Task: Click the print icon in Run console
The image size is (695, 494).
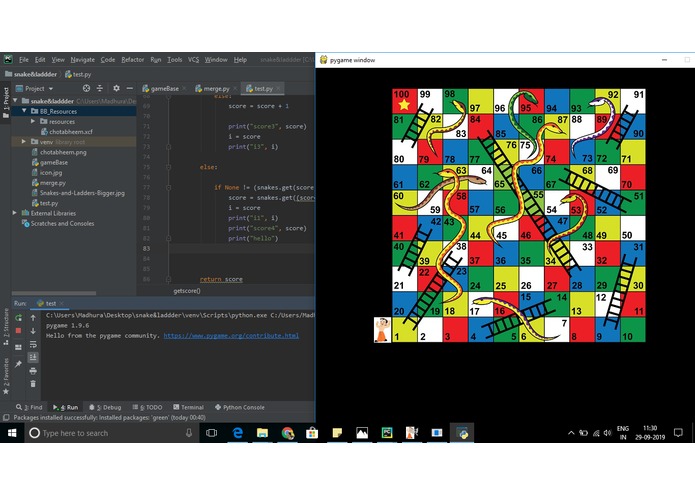Action: coord(33,371)
